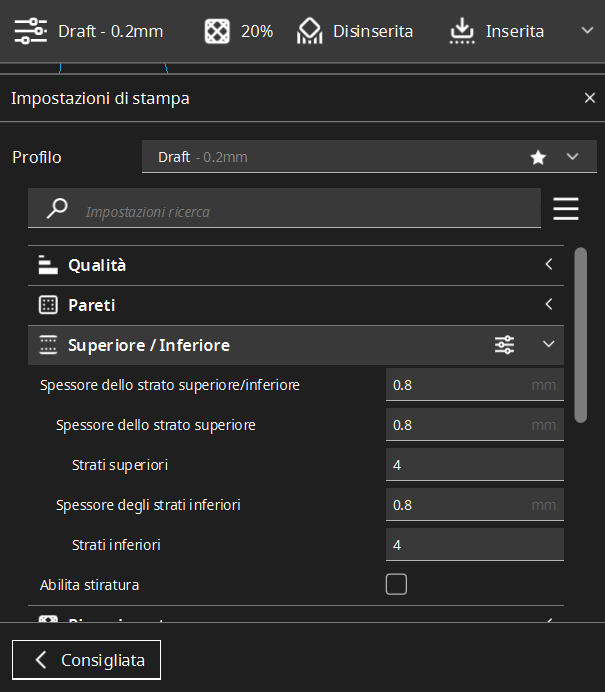
Task: Click the print profile sliders icon
Action: click(x=31, y=31)
